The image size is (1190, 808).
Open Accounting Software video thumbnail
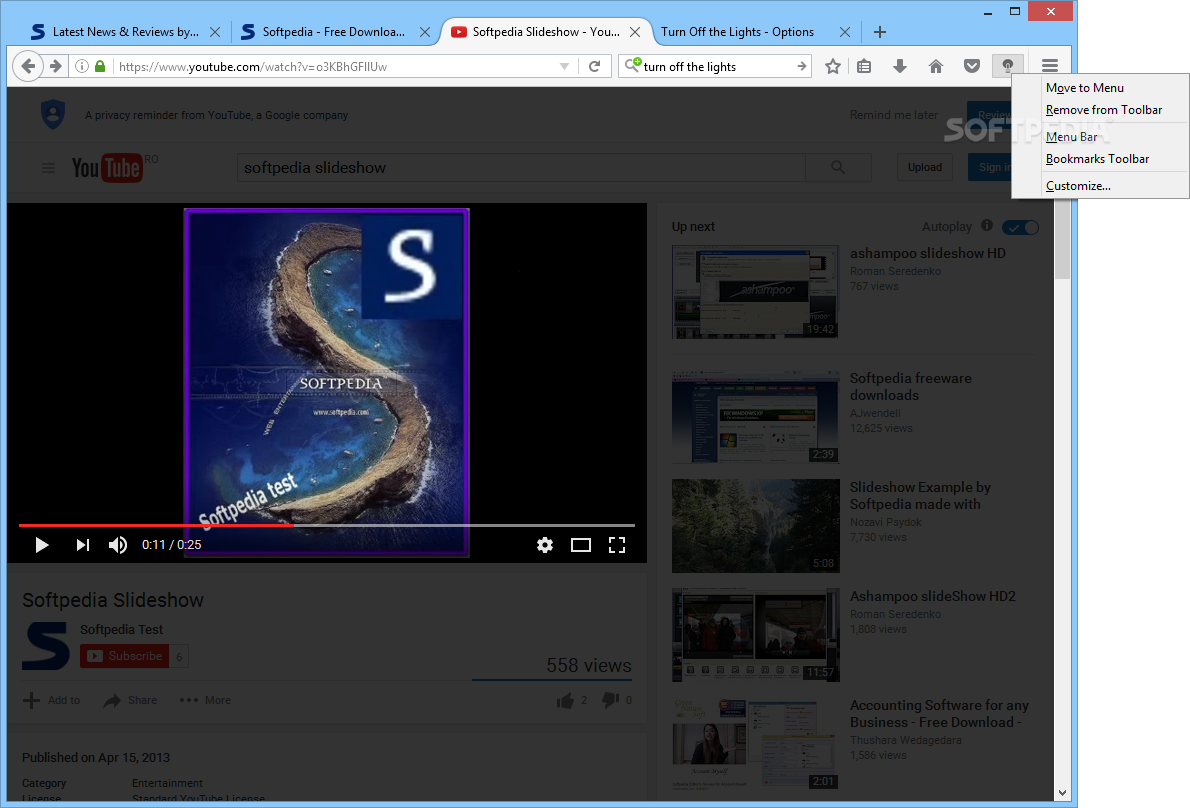tap(755, 744)
